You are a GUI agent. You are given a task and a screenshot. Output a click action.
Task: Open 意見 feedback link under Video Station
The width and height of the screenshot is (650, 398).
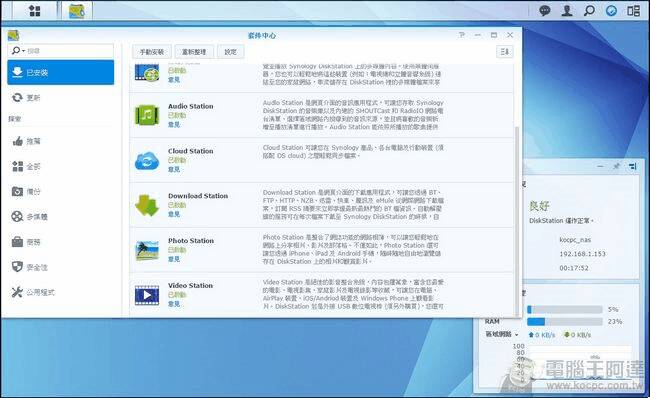[x=174, y=303]
